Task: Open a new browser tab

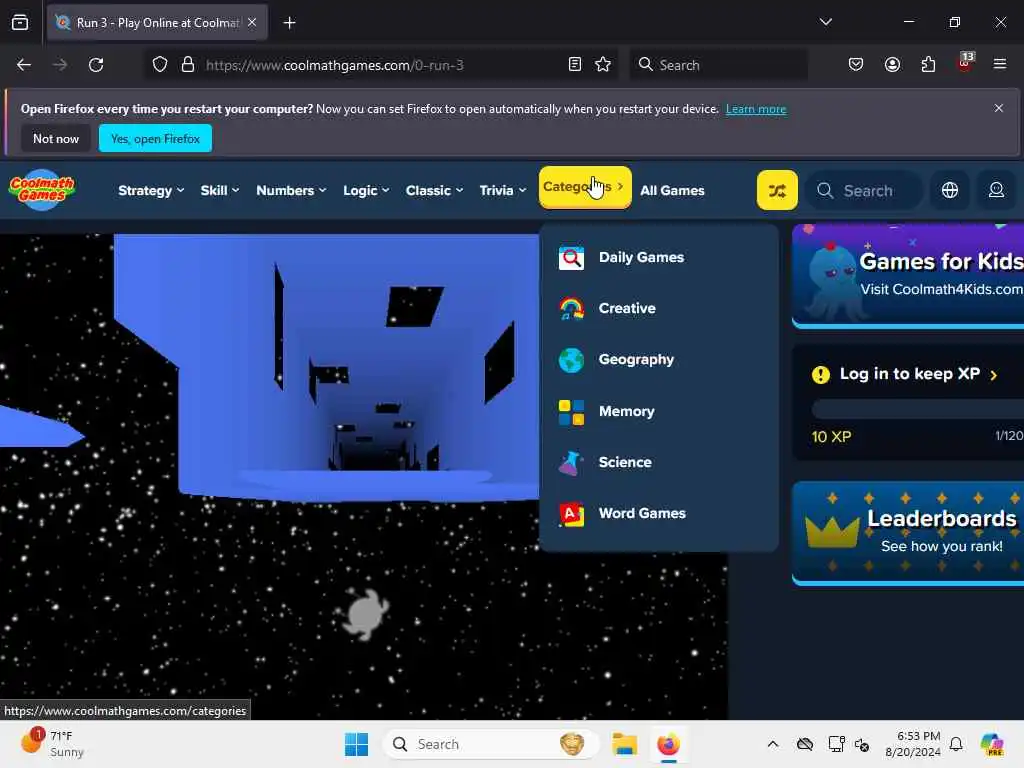Action: (x=289, y=23)
